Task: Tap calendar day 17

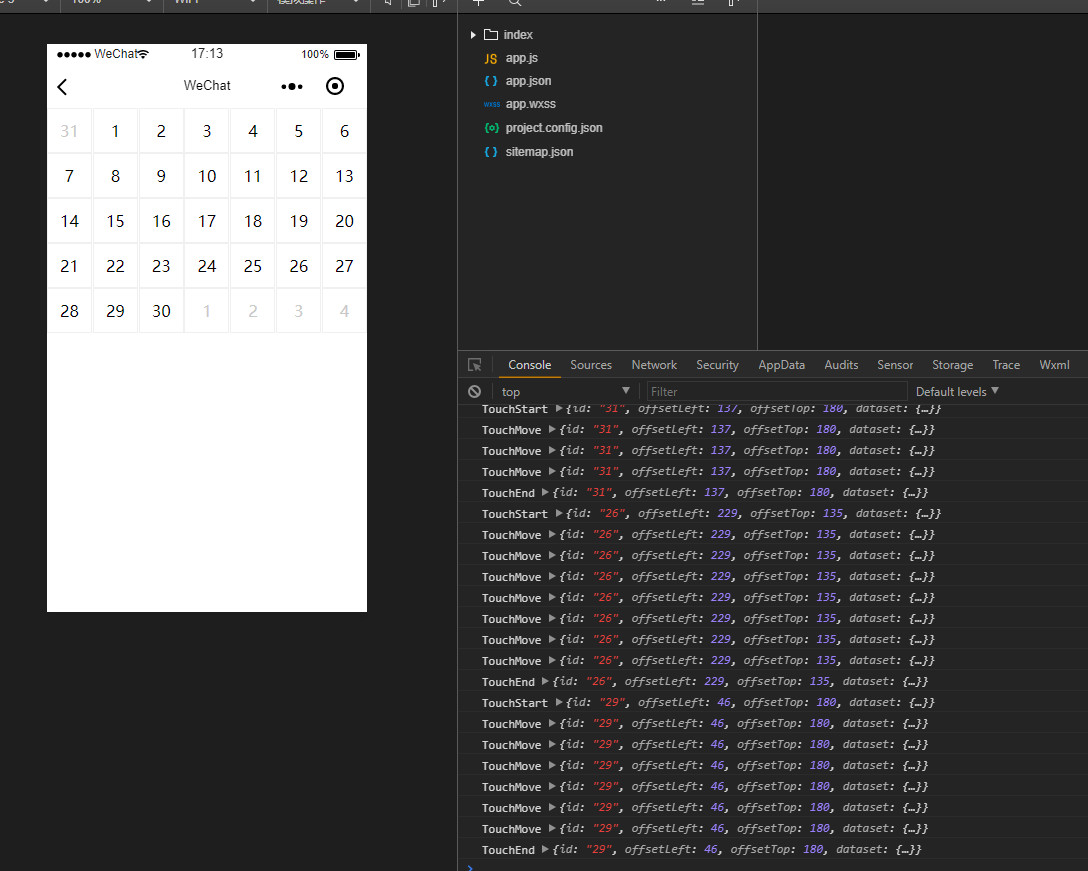Action: pos(207,221)
